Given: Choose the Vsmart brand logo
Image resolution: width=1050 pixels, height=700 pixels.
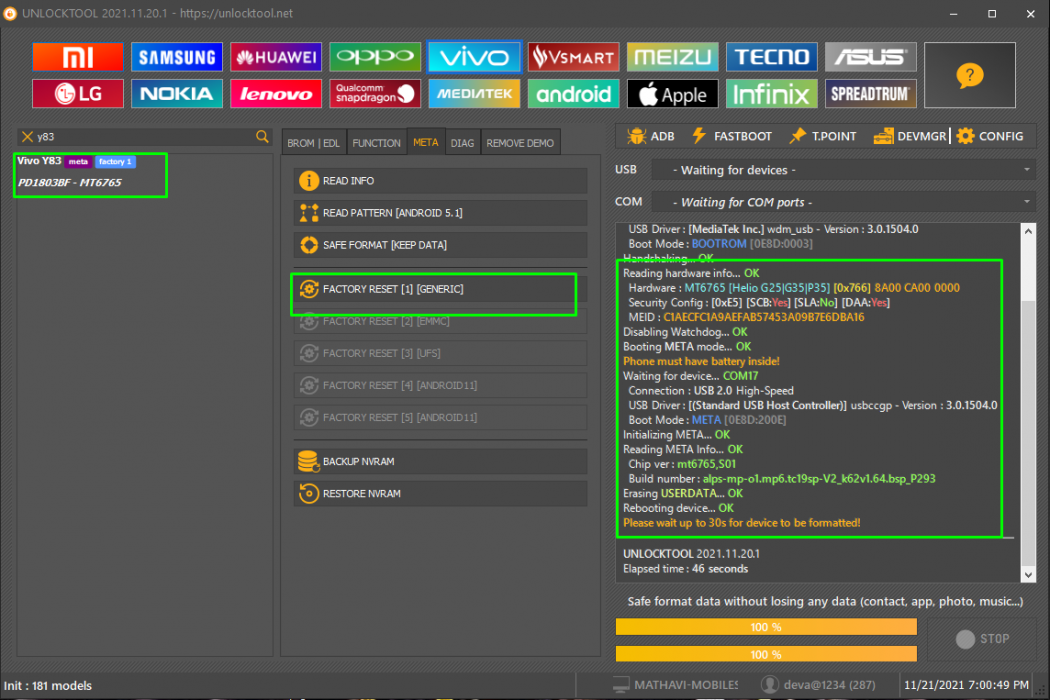Looking at the screenshot, I should tap(573, 57).
